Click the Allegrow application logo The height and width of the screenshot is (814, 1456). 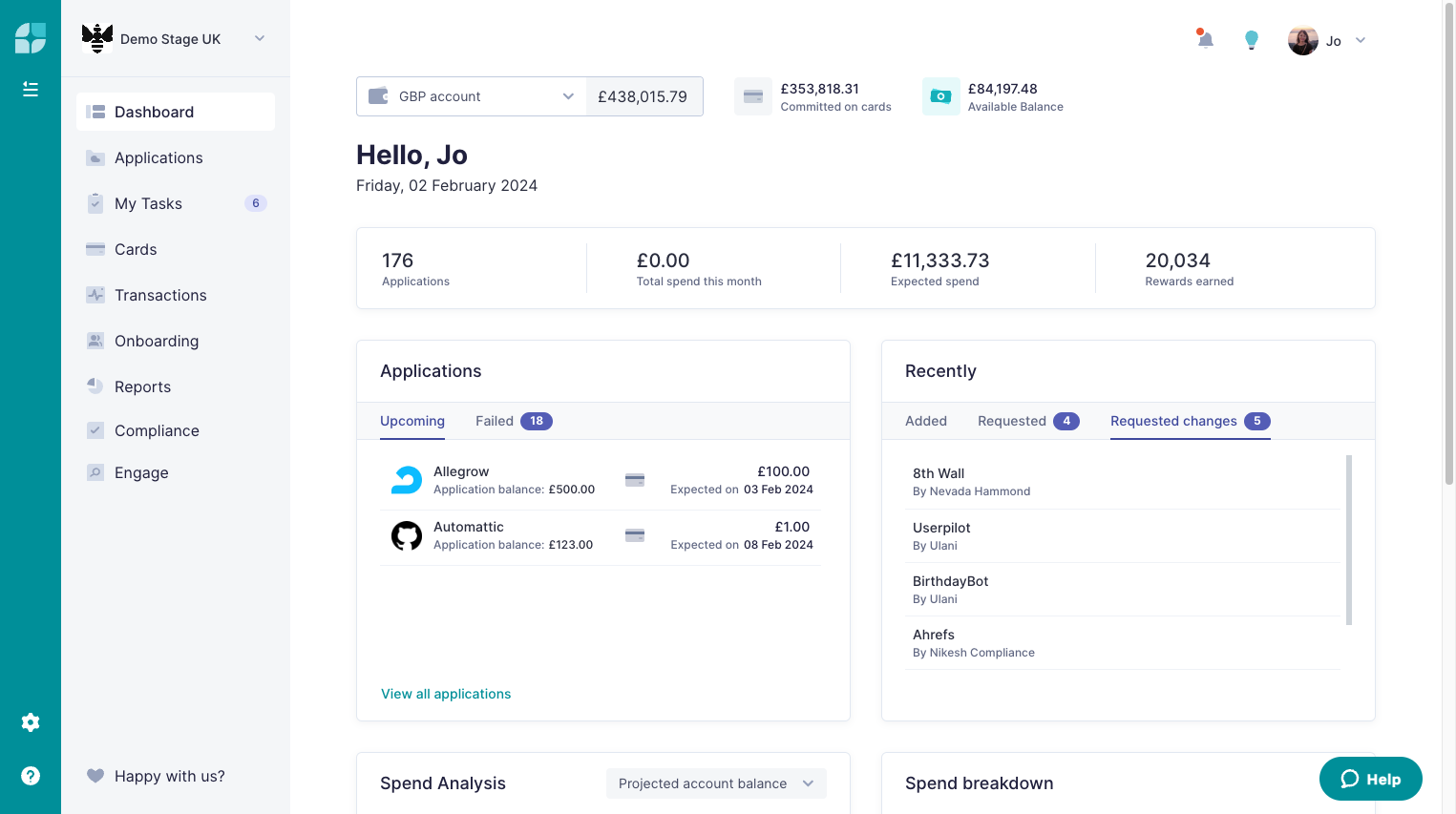tap(407, 480)
